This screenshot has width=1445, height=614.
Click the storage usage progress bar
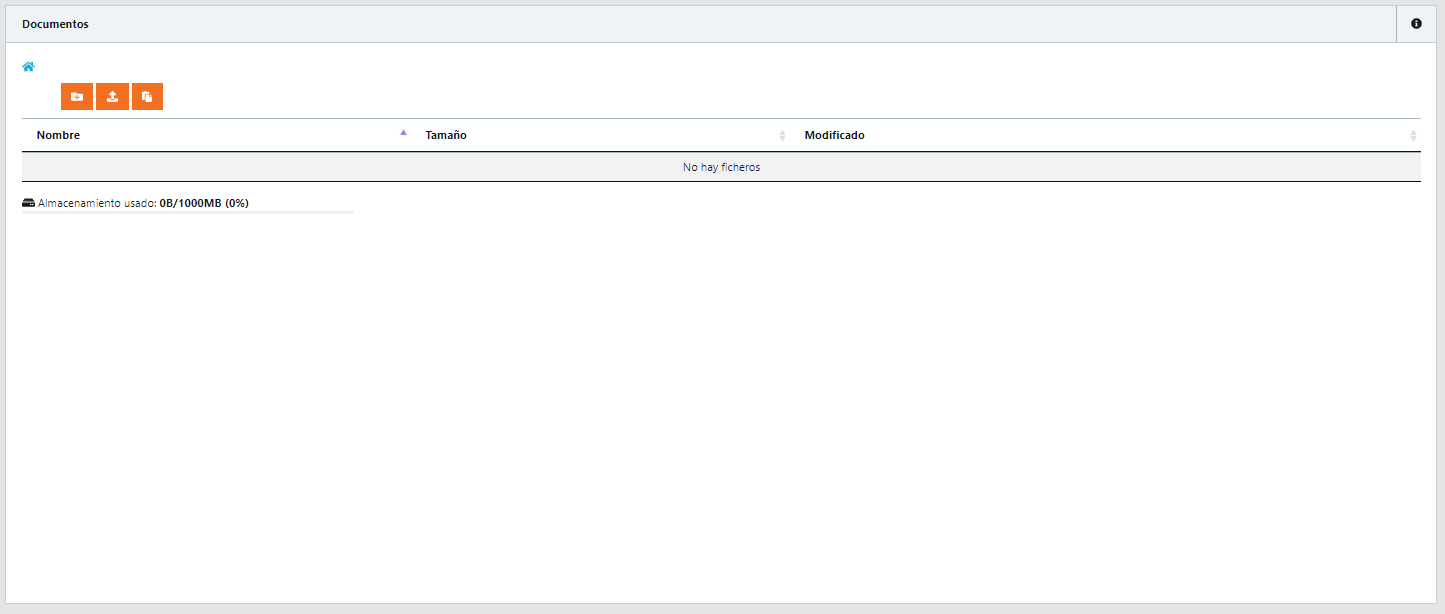click(x=188, y=213)
